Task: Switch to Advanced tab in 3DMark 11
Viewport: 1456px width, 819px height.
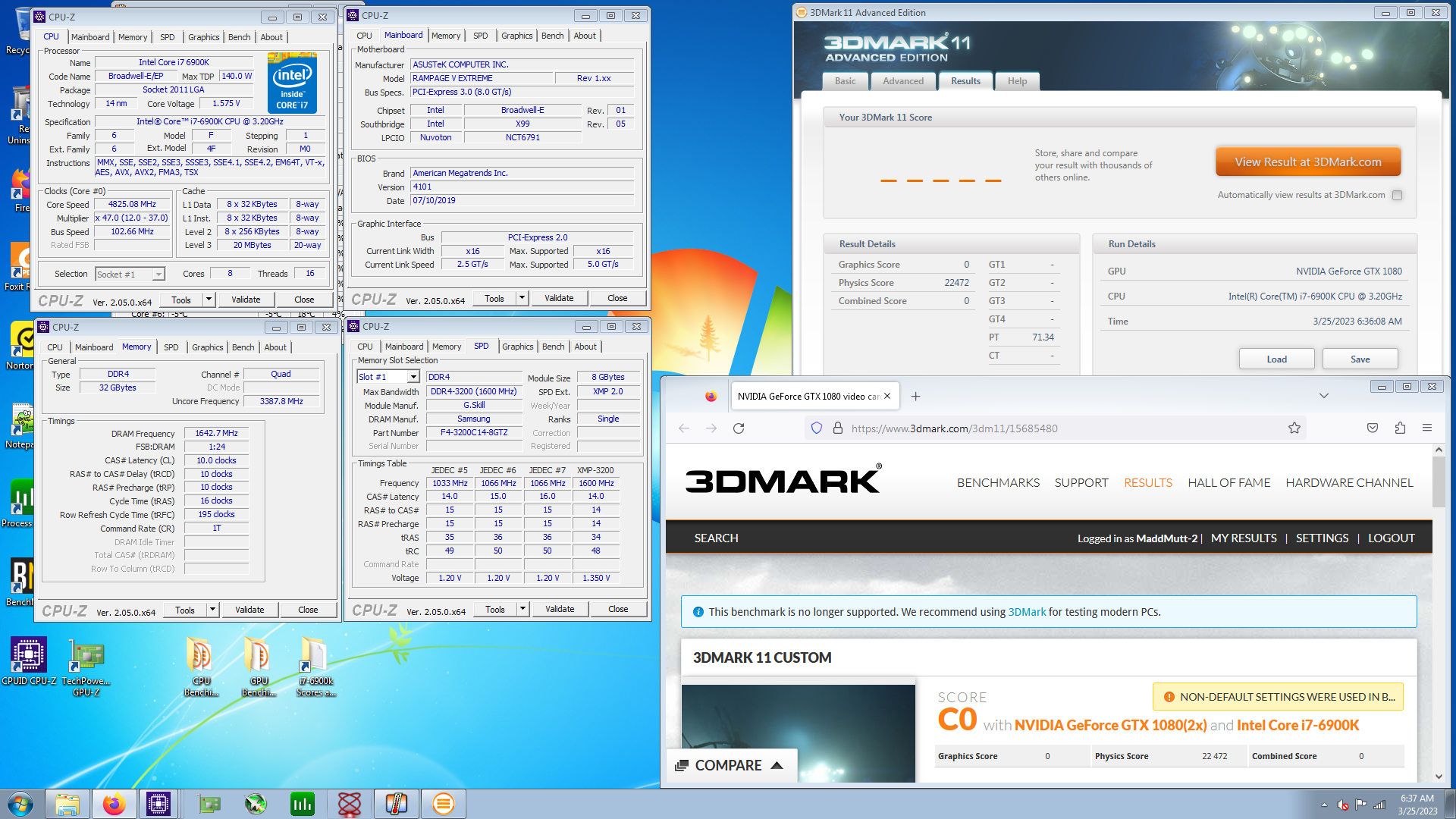Action: (x=902, y=81)
